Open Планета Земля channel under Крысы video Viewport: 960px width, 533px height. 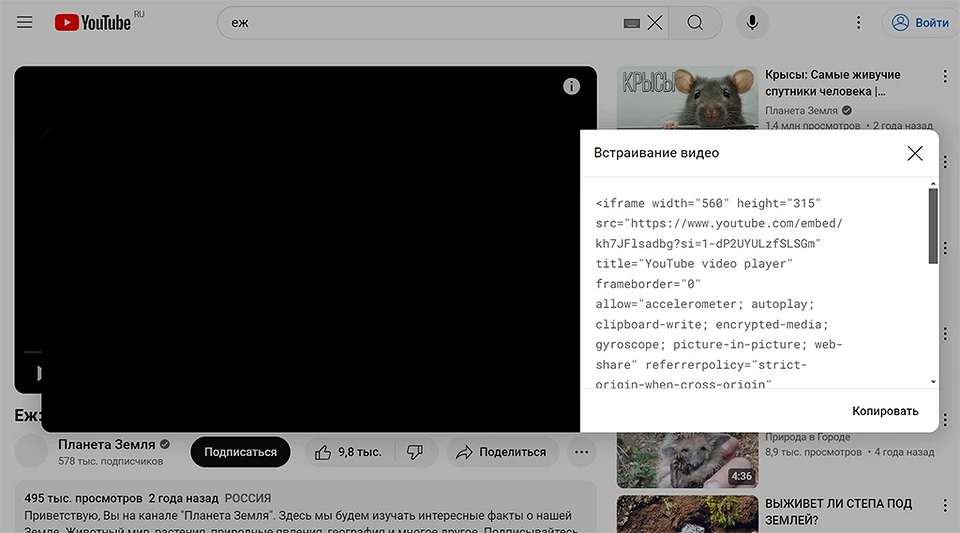[801, 111]
